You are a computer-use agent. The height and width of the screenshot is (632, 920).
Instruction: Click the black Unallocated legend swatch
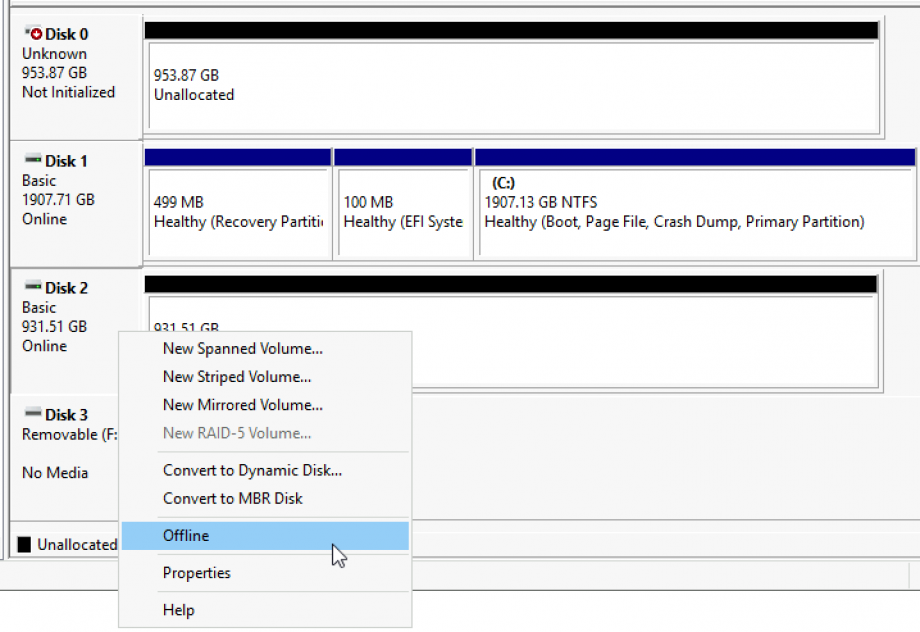(x=25, y=545)
